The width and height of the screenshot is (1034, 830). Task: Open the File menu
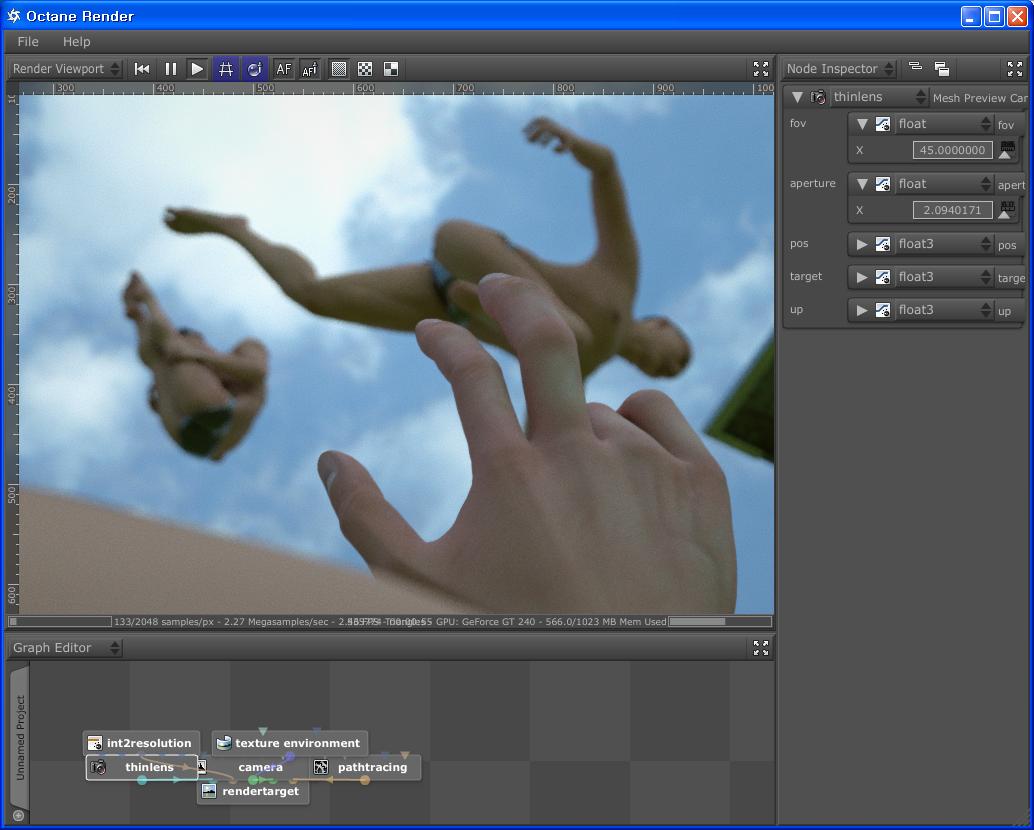[x=28, y=42]
